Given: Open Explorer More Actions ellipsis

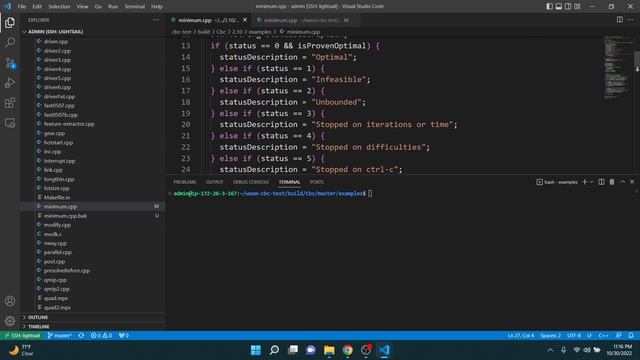Looking at the screenshot, I should pyautogui.click(x=156, y=20).
